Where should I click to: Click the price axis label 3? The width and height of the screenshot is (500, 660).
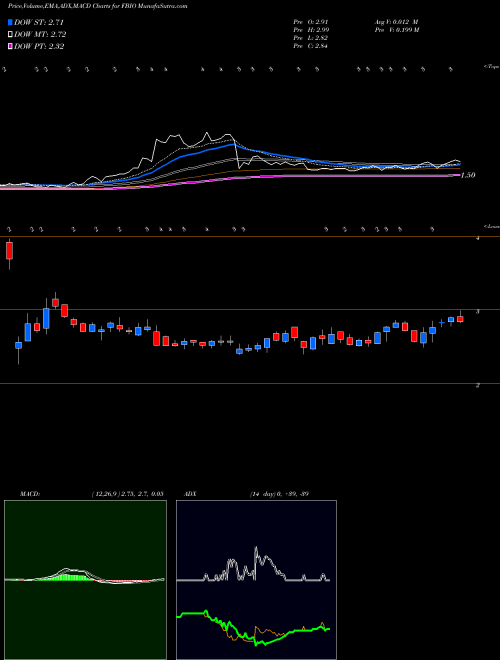(478, 312)
